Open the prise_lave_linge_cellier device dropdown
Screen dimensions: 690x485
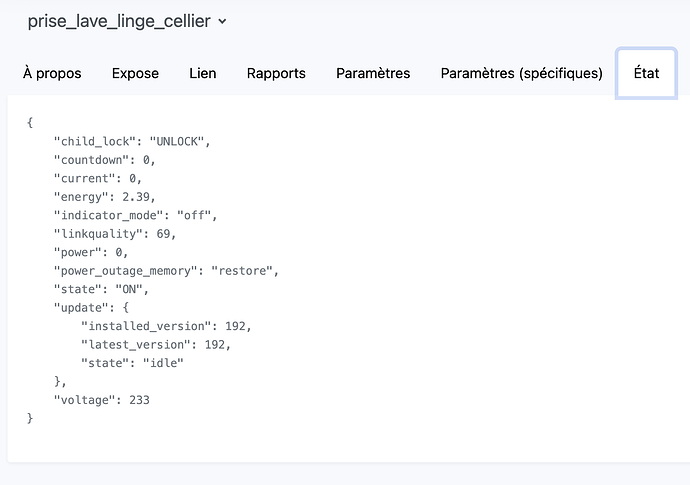tap(127, 21)
